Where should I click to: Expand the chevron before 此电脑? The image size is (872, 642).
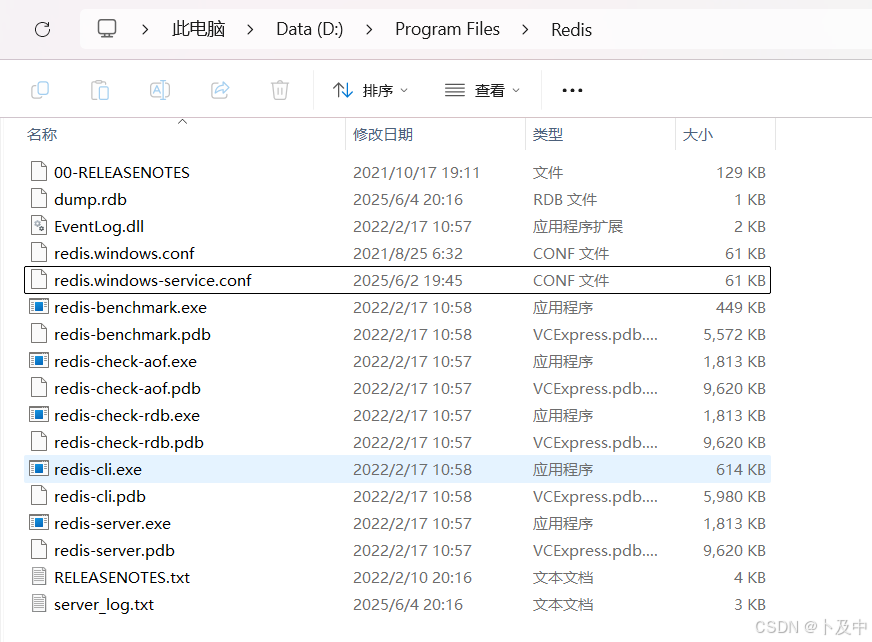145,29
